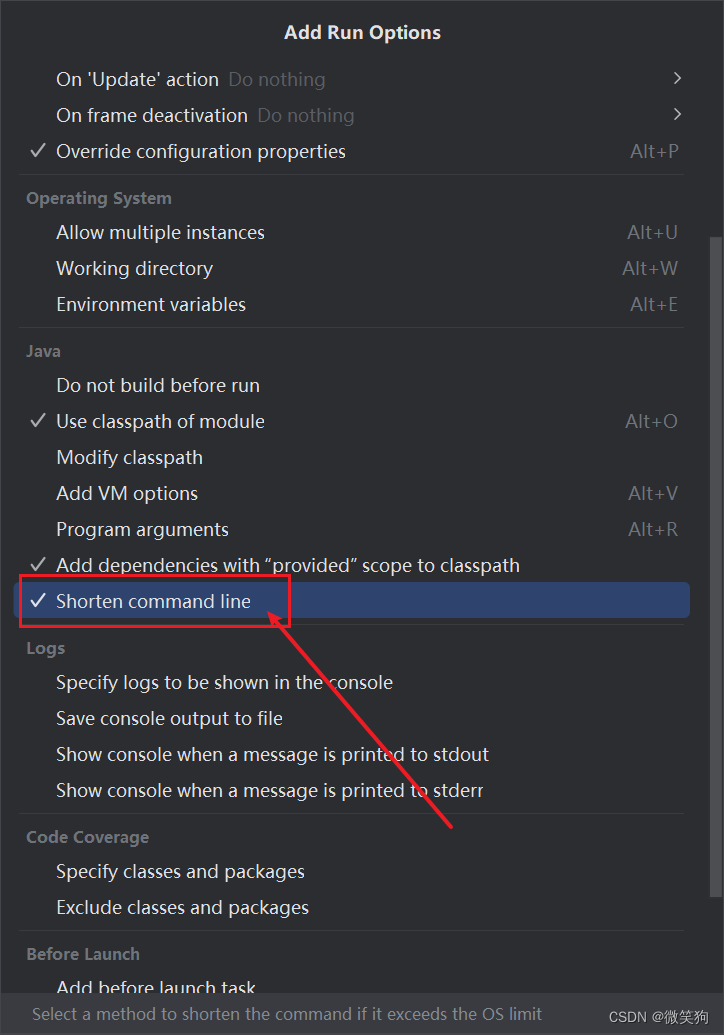Image resolution: width=724 pixels, height=1035 pixels.
Task: Uncheck "Use classpath of module"
Action: 160,421
